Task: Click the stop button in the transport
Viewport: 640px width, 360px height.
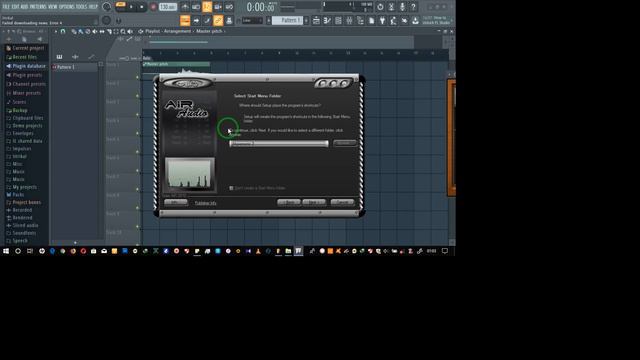Action: 142,7
